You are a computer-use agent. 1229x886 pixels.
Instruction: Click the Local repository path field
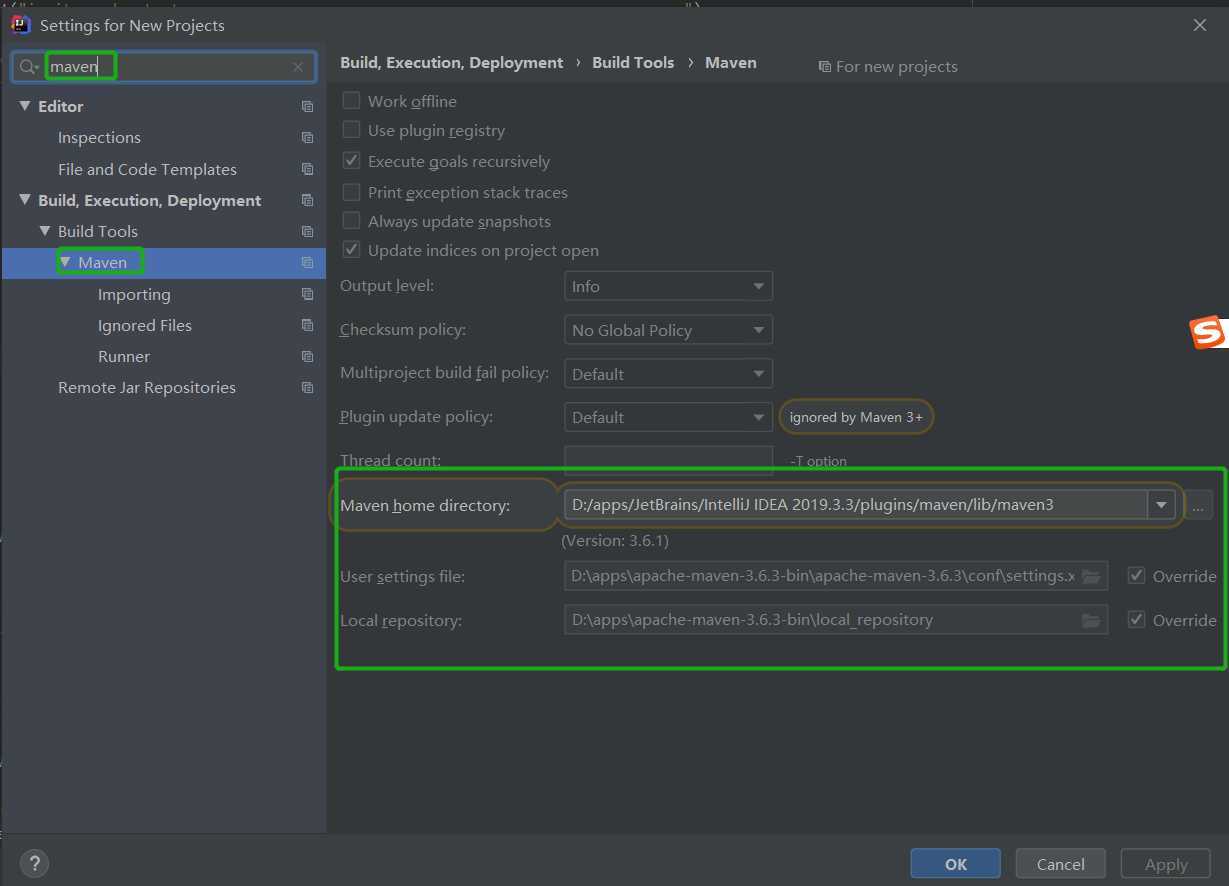click(x=836, y=620)
